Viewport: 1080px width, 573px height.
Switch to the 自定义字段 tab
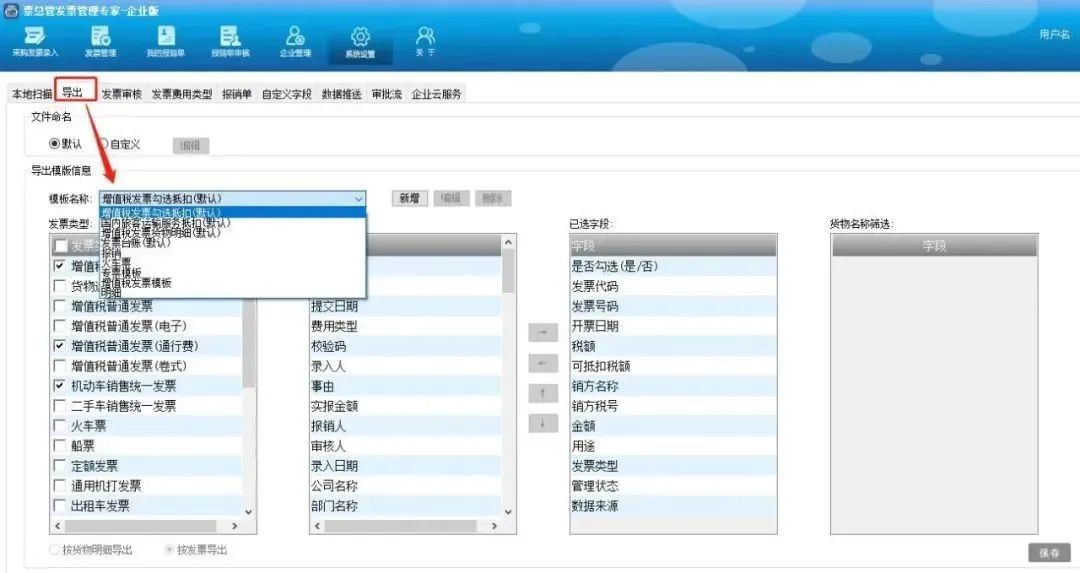tap(287, 94)
